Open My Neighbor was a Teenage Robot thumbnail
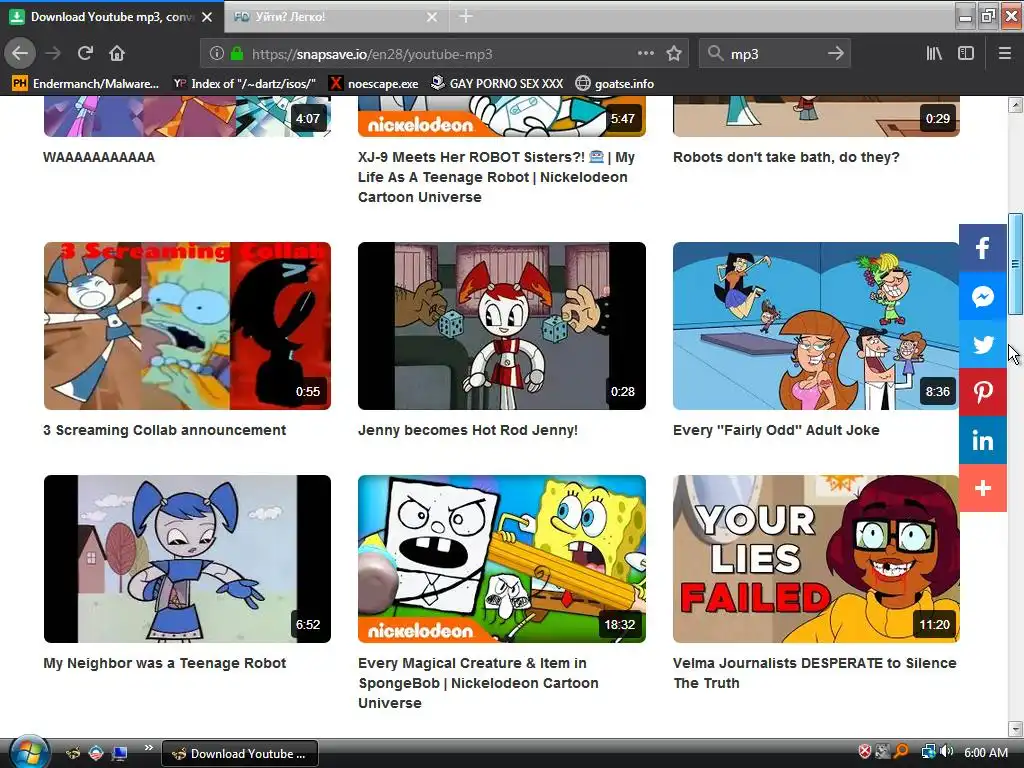The width and height of the screenshot is (1024, 768). (x=187, y=559)
